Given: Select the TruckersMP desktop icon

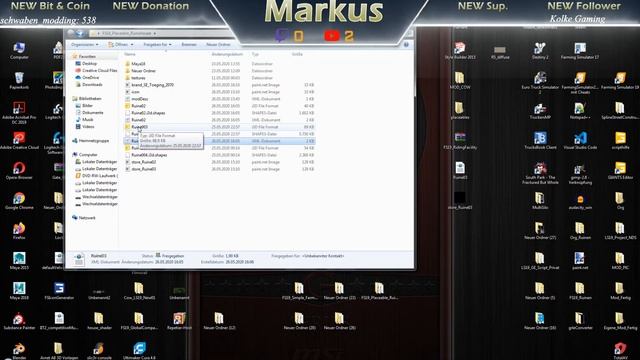Looking at the screenshot, I should pos(540,111).
